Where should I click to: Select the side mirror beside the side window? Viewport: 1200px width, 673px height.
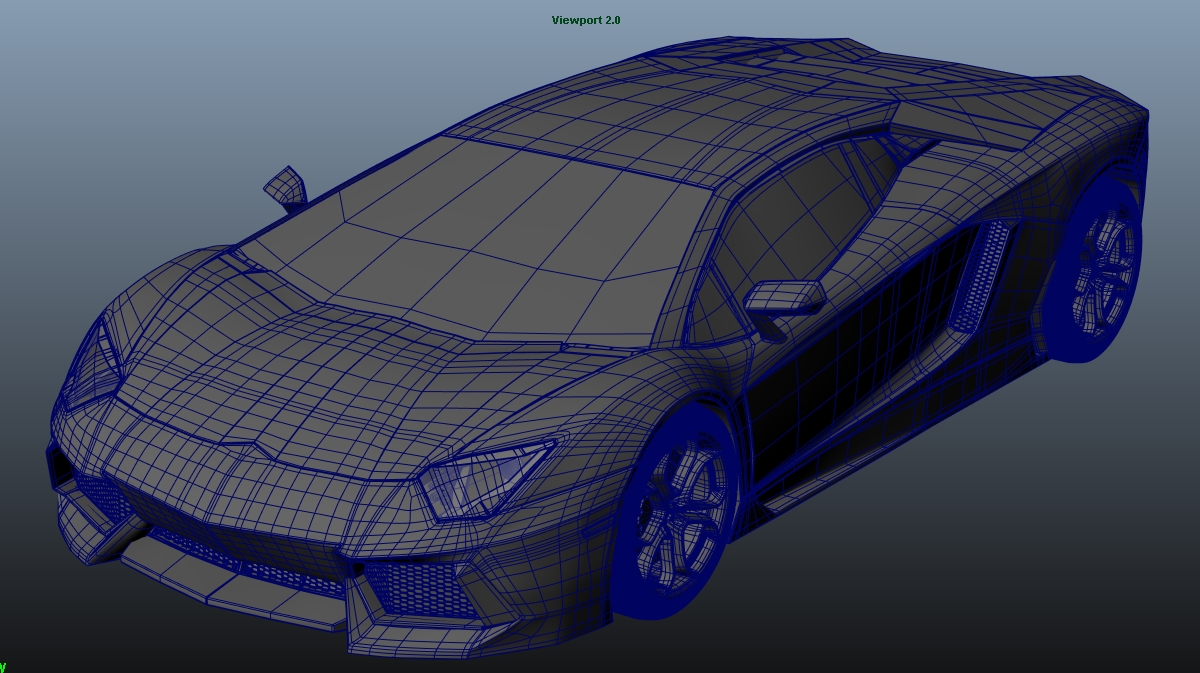point(786,297)
